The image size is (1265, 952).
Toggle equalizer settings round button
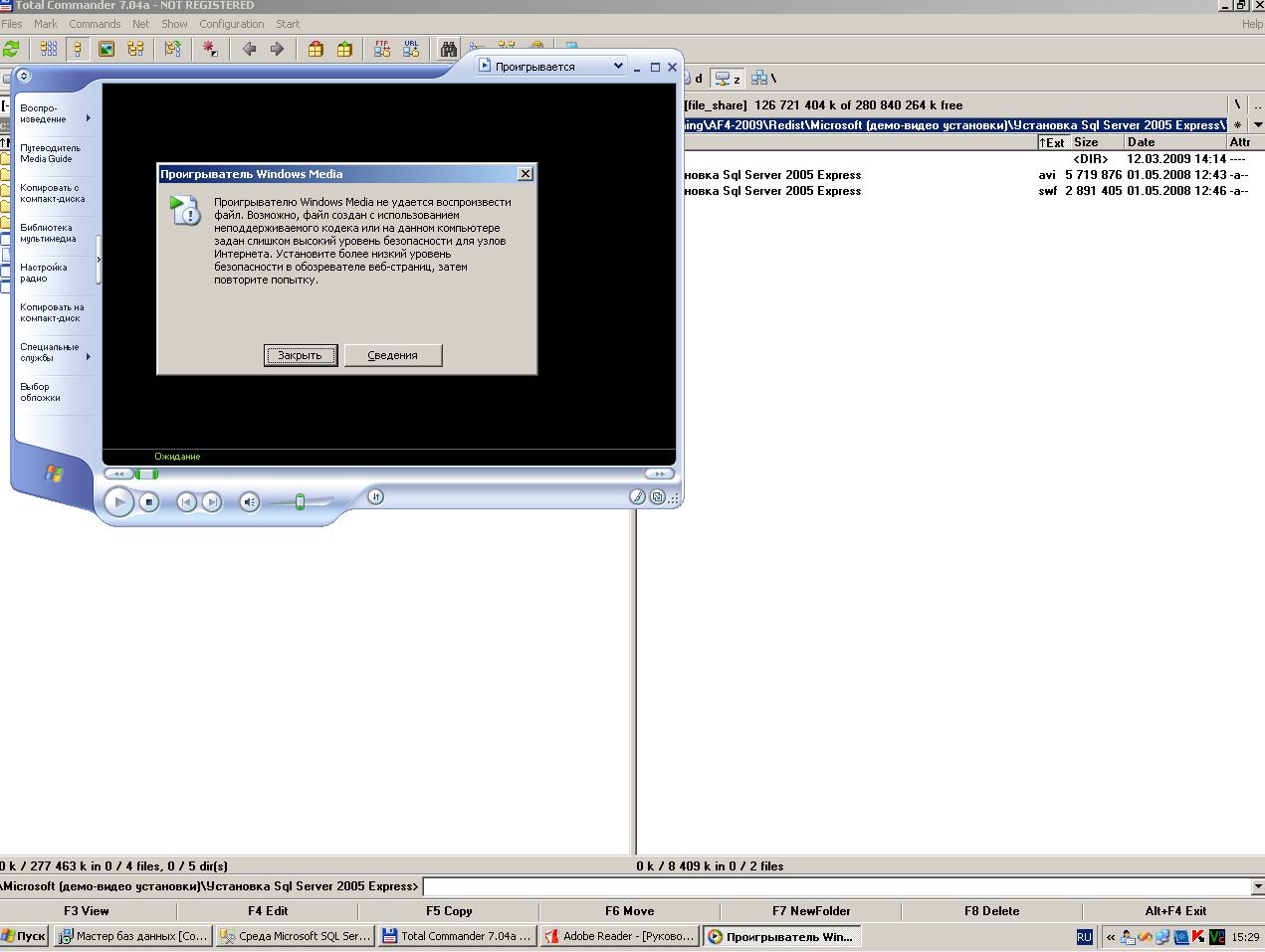(x=375, y=496)
